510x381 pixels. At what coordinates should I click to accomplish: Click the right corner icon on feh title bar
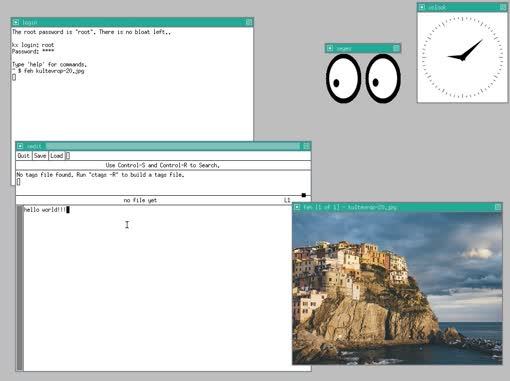pos(498,207)
